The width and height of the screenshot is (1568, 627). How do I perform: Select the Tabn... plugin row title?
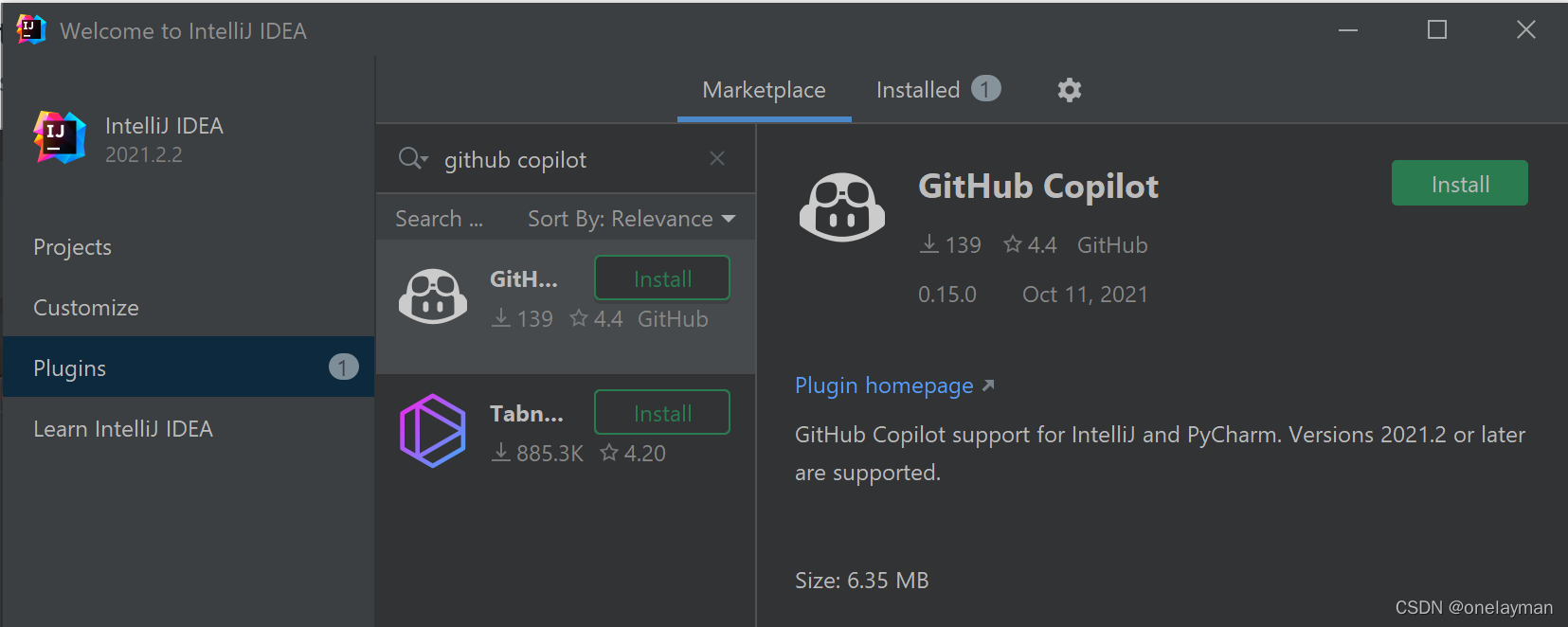527,413
